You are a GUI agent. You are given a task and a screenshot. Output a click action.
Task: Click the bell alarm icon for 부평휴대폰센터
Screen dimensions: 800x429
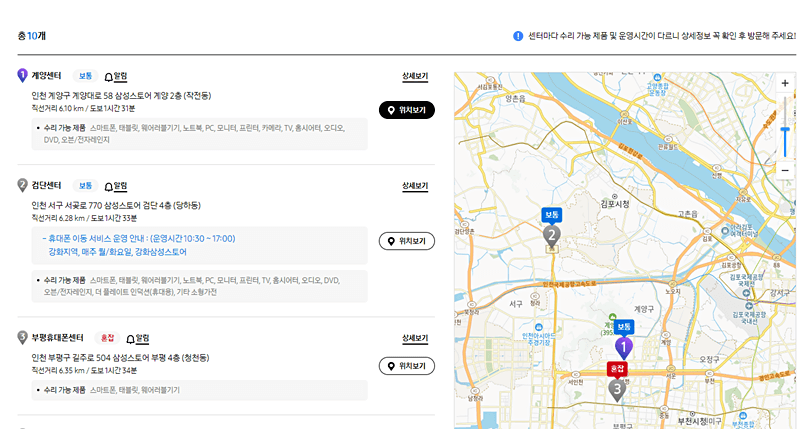tap(131, 339)
